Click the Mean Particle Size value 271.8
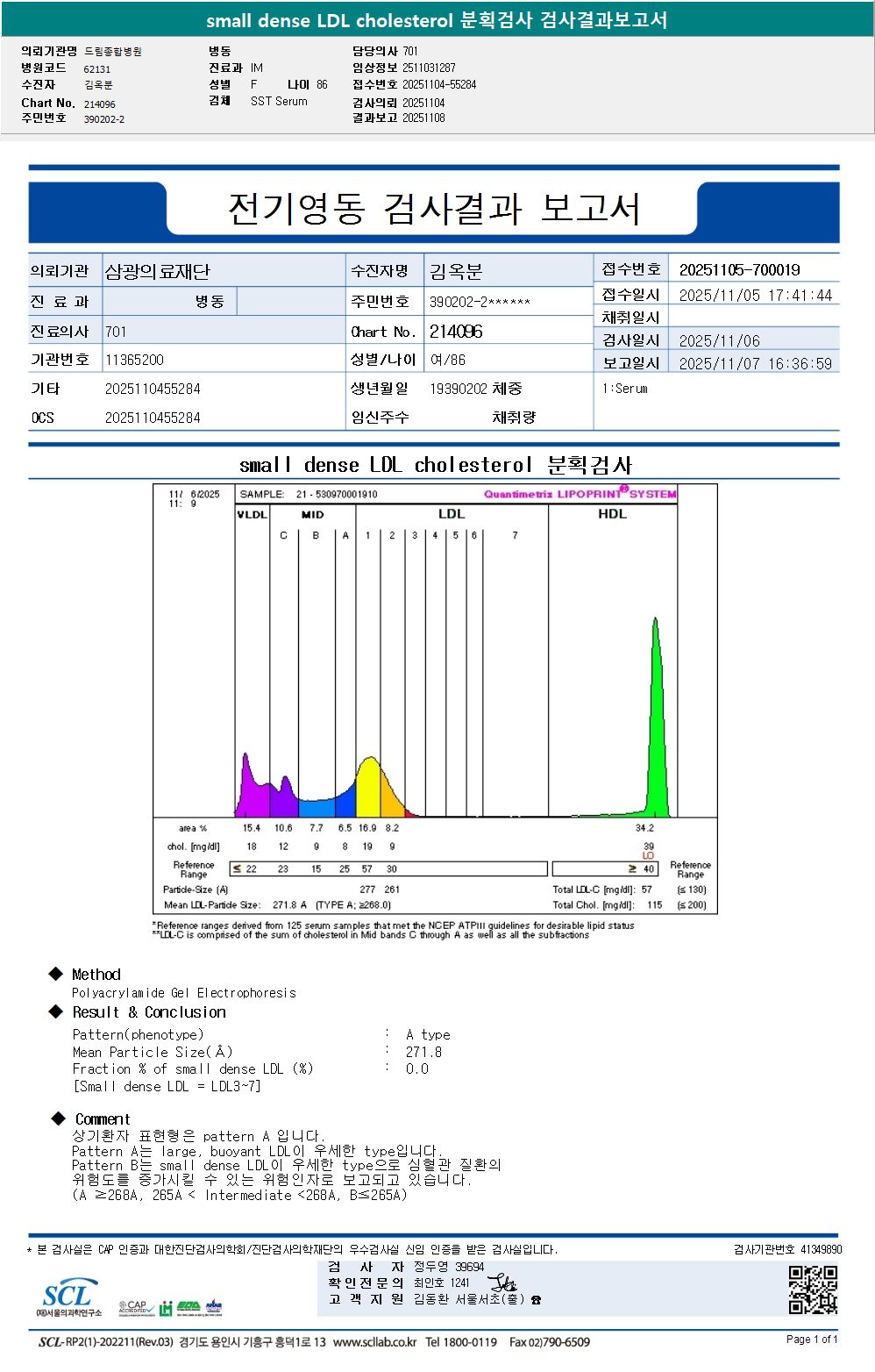The image size is (875, 1372). point(423,1051)
